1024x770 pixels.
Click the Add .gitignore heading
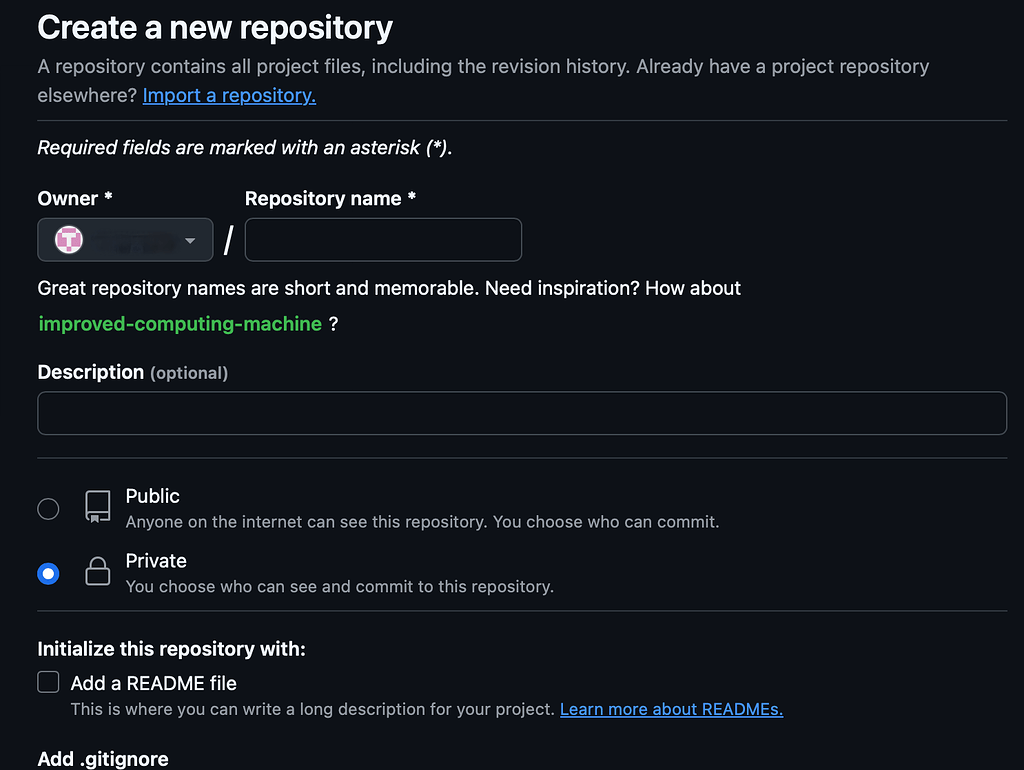[103, 759]
